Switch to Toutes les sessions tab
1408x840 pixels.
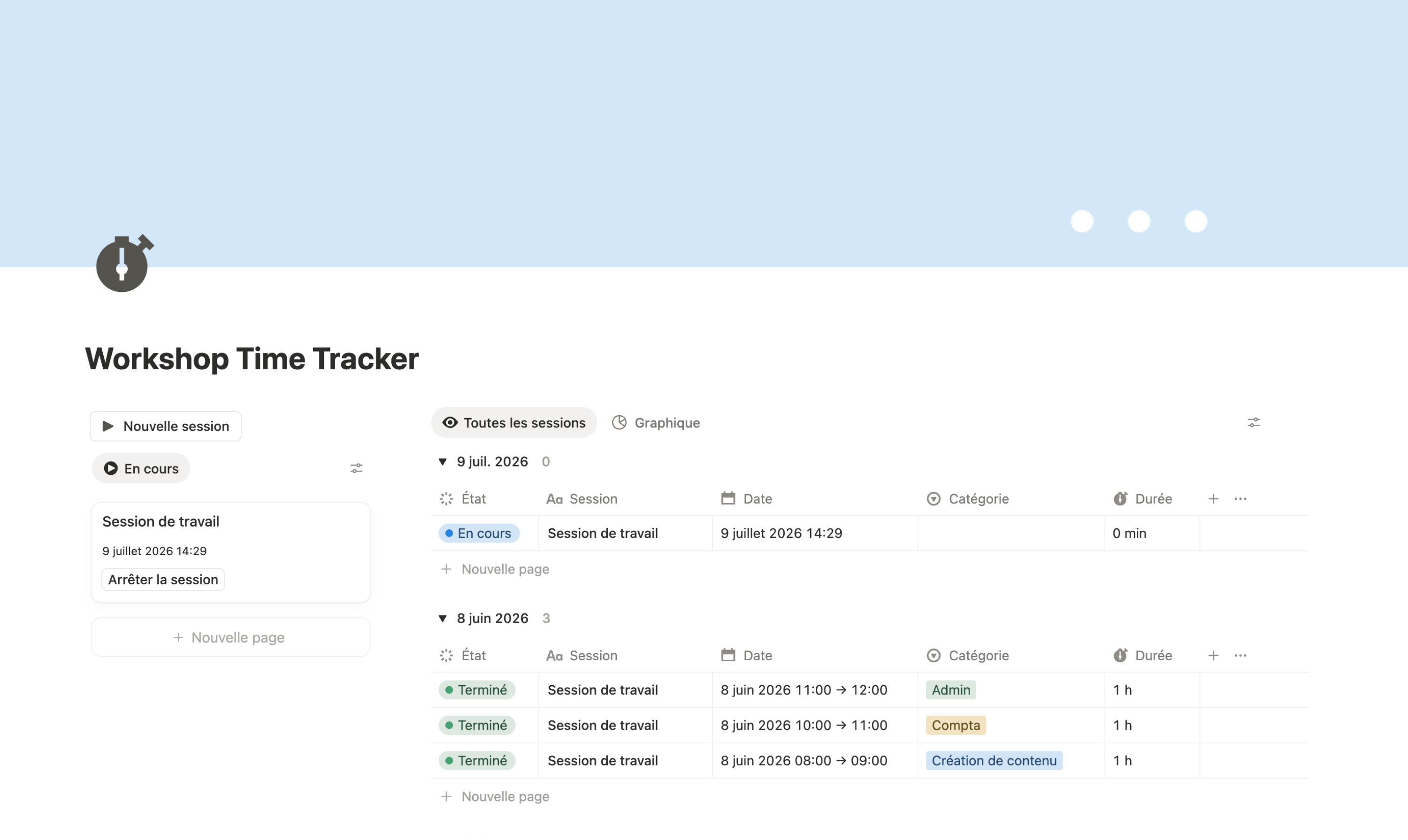[x=514, y=423]
